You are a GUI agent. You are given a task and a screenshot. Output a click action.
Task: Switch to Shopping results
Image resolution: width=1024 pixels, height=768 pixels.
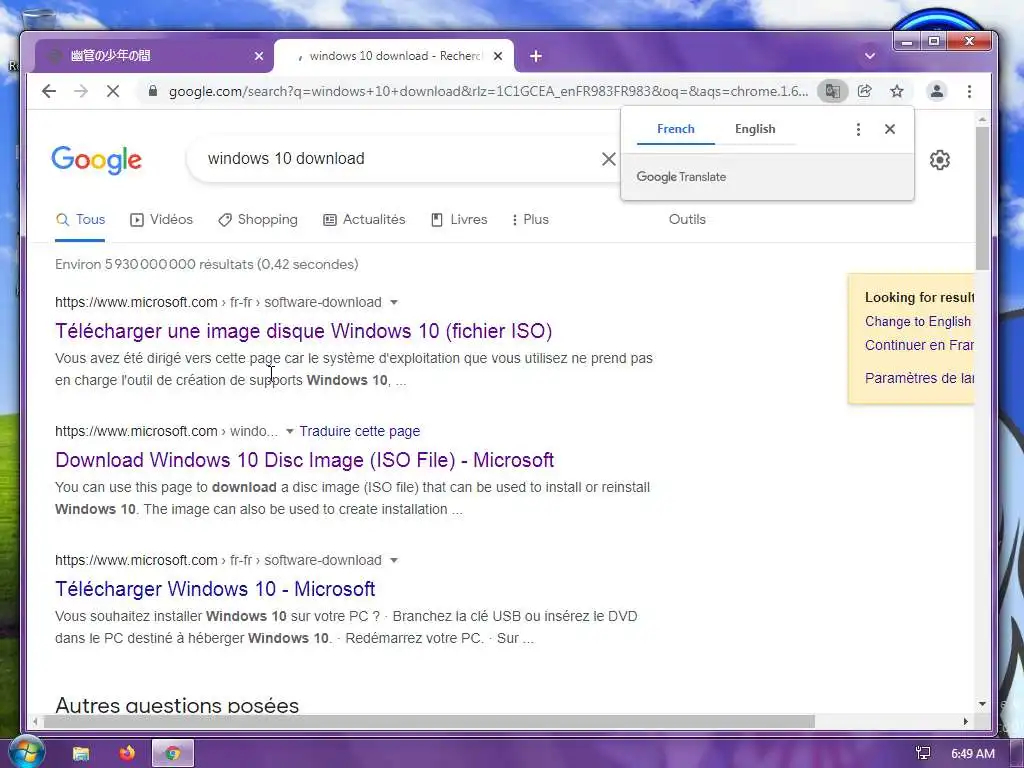(258, 219)
